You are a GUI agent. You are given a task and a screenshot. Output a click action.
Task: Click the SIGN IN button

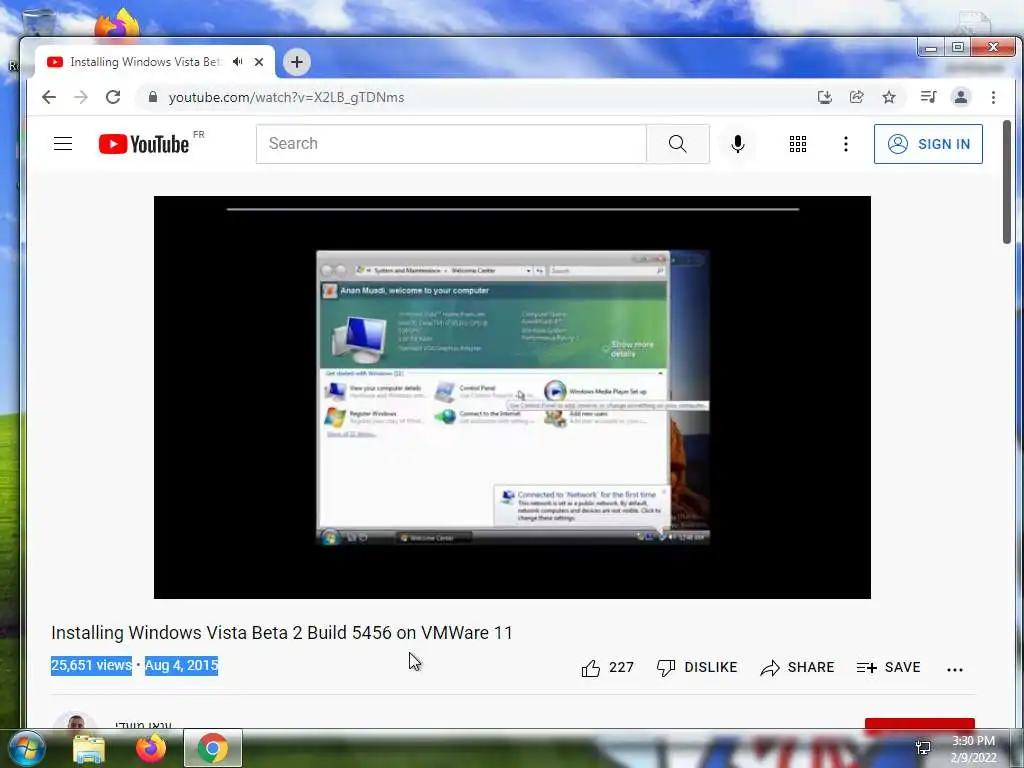click(928, 144)
